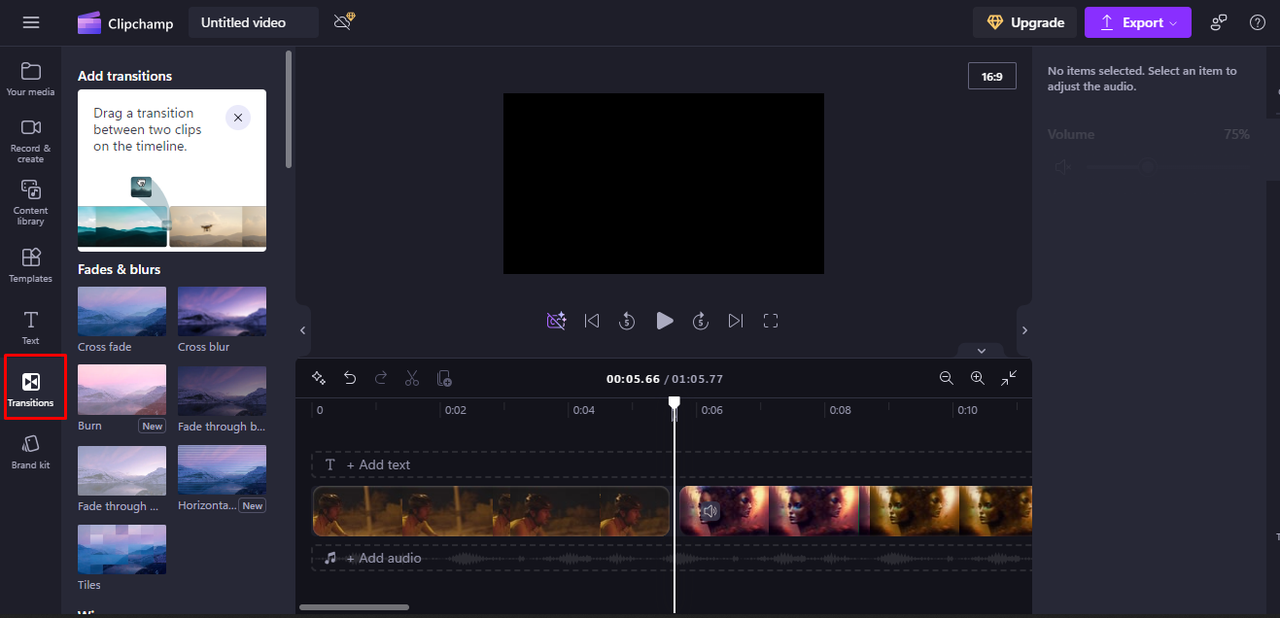Select the Fade through white transition thumbnail

[122, 470]
